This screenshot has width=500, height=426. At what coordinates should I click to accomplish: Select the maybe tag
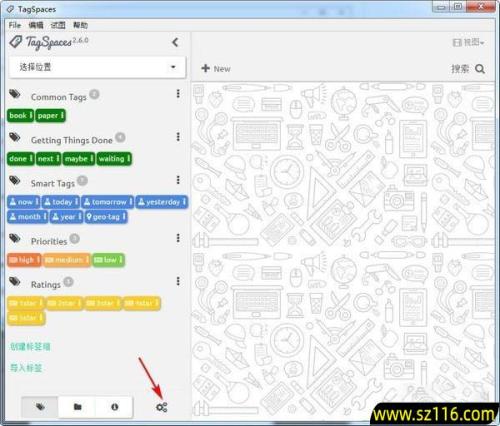tap(79, 159)
